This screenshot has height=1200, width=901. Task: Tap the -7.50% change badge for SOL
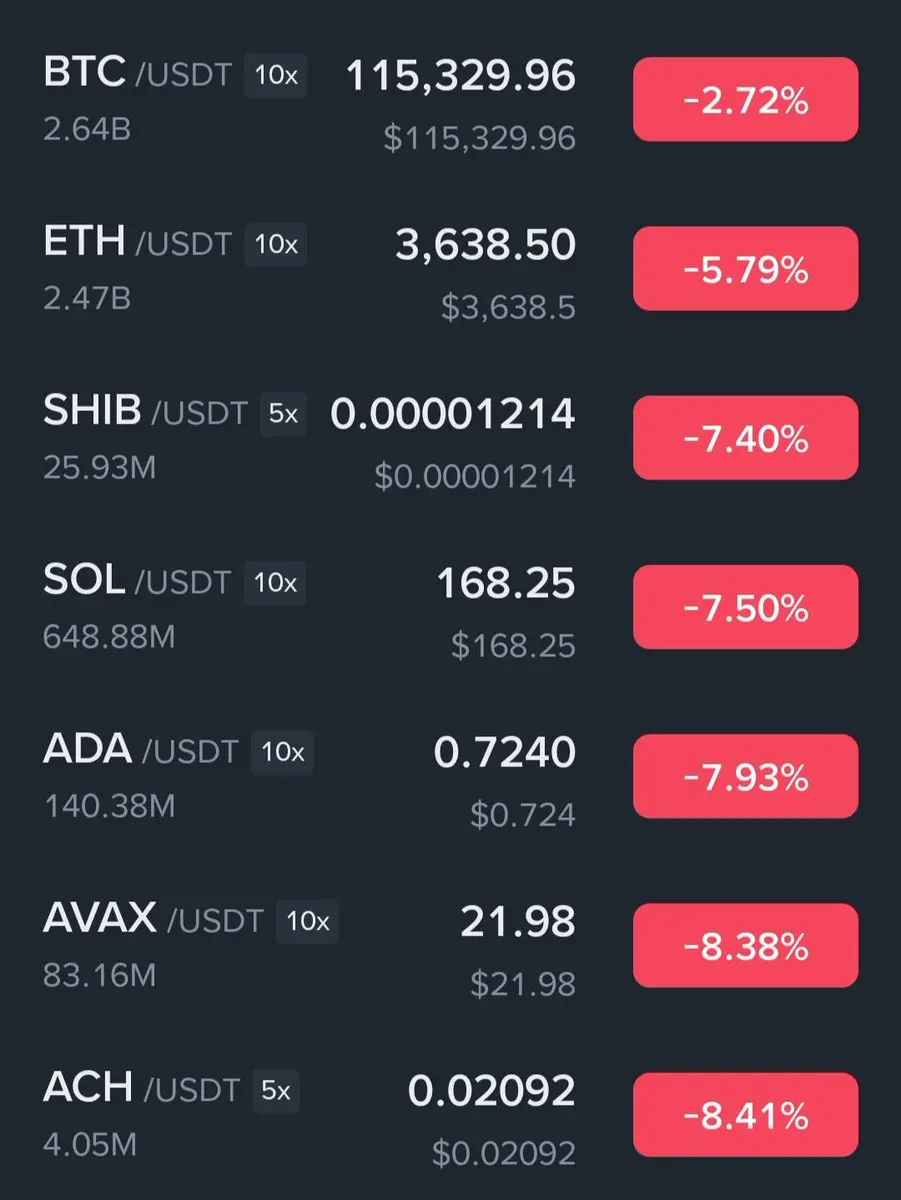tap(745, 607)
